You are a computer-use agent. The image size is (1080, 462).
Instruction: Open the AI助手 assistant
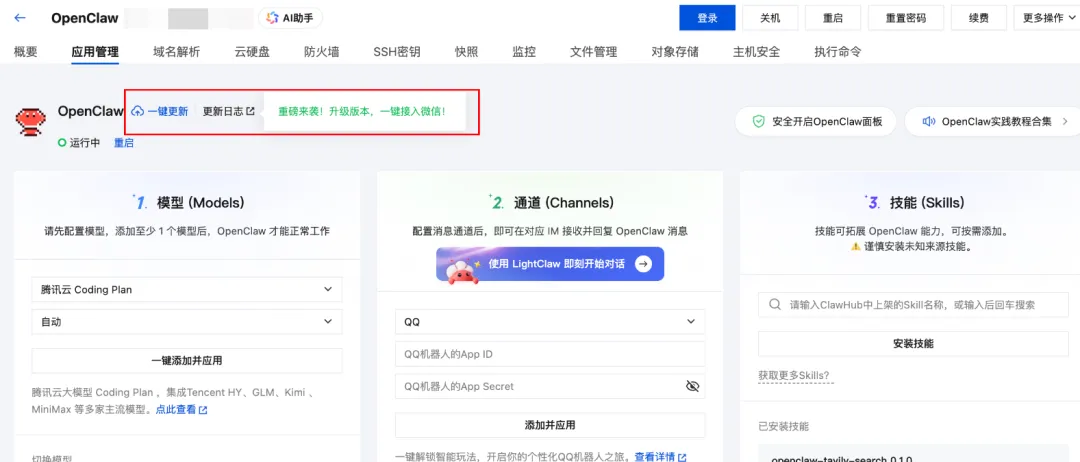[x=290, y=18]
